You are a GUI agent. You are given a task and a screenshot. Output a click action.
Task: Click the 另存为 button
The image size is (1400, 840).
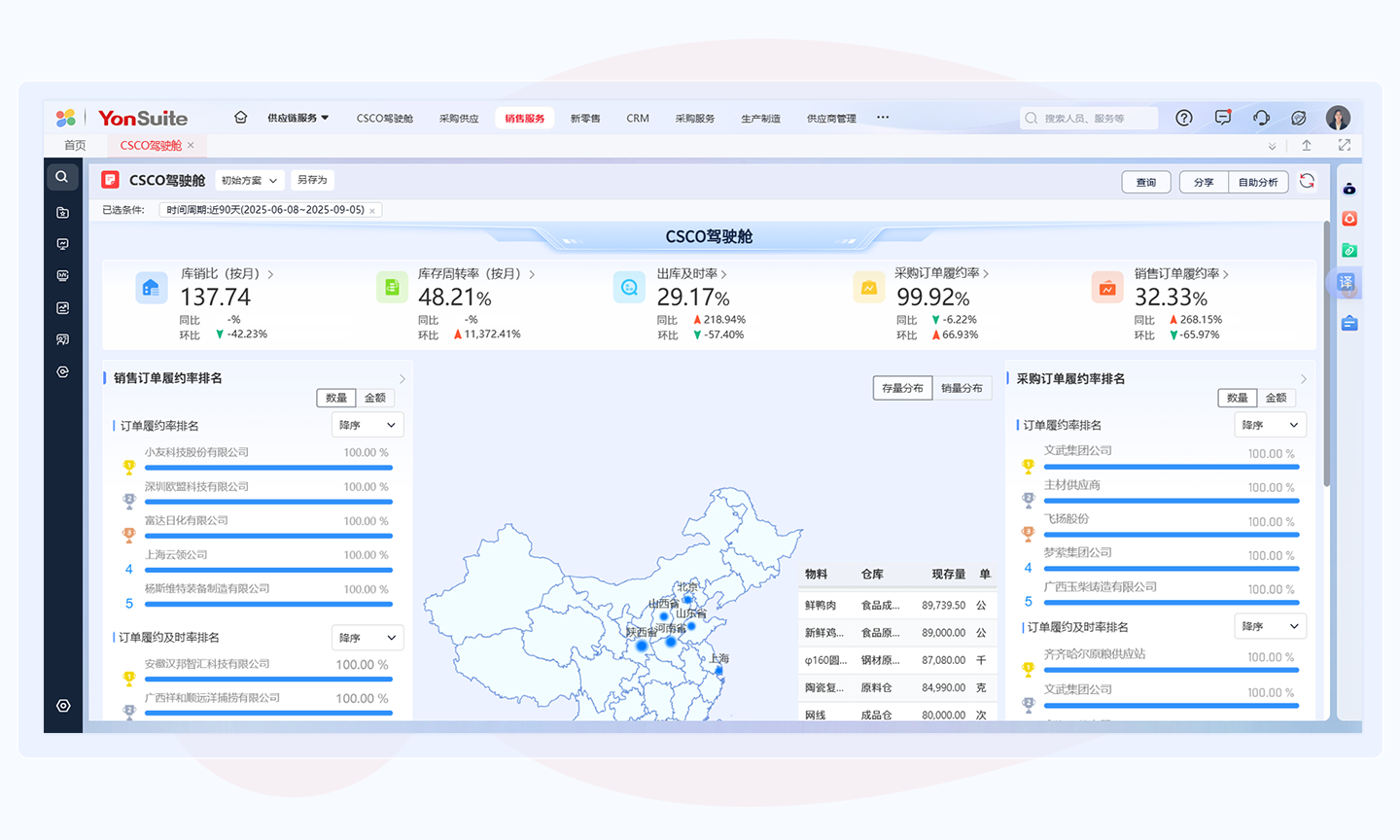click(312, 180)
